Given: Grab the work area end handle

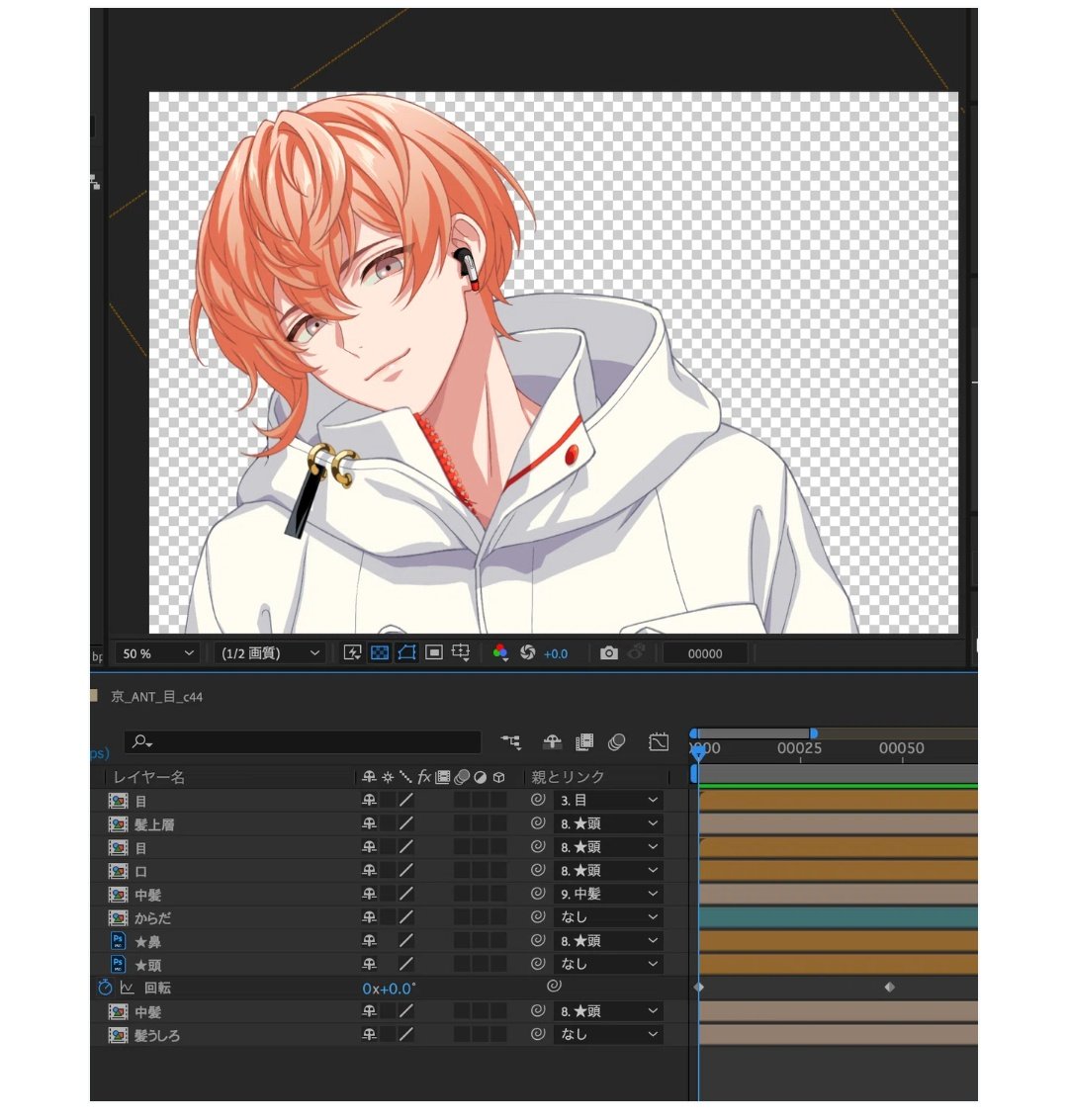Looking at the screenshot, I should click(813, 733).
